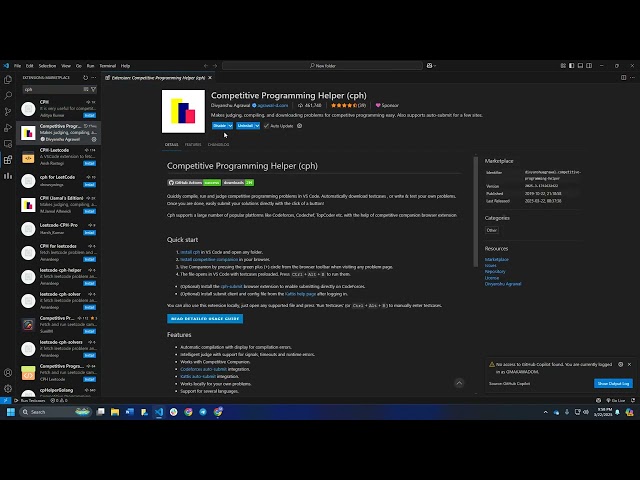Click Run Testcases in status bar
The height and width of the screenshot is (480, 640).
click(x=30, y=400)
